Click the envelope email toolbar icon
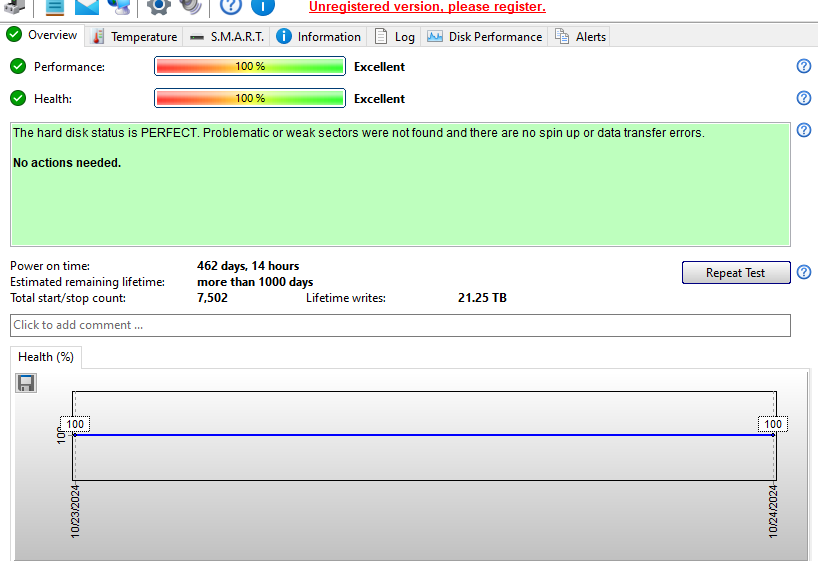The width and height of the screenshot is (818, 561). tap(87, 6)
